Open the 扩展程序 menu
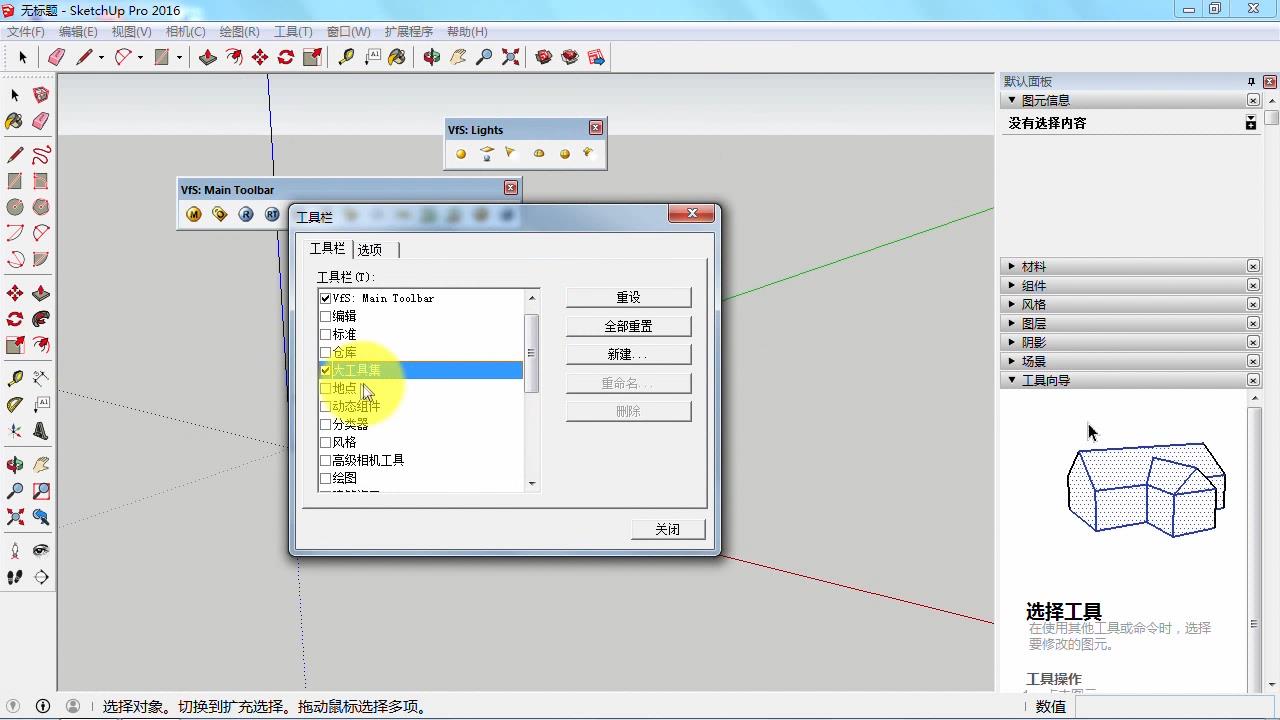This screenshot has width=1280, height=720. point(408,32)
